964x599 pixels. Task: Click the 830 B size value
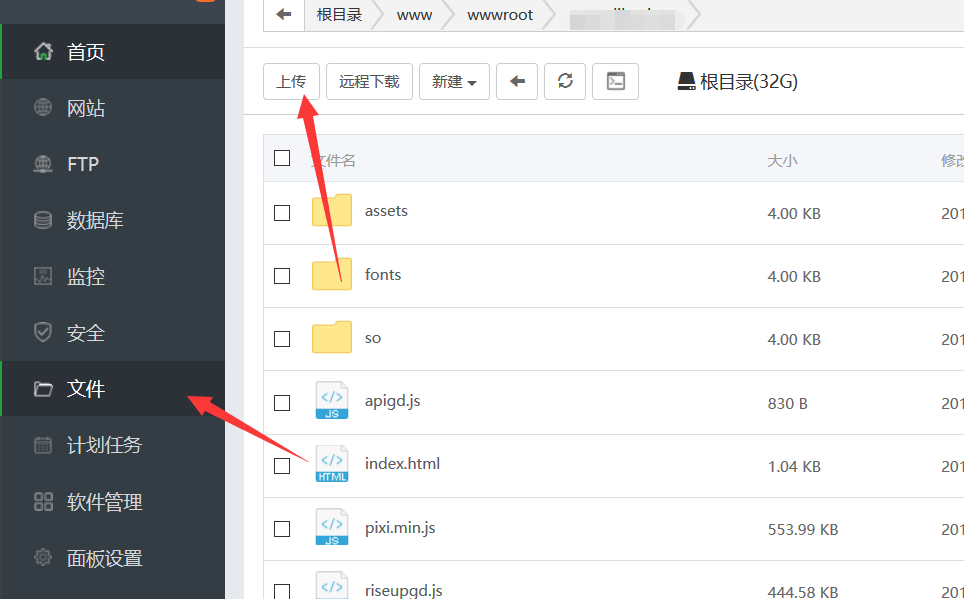(788, 403)
